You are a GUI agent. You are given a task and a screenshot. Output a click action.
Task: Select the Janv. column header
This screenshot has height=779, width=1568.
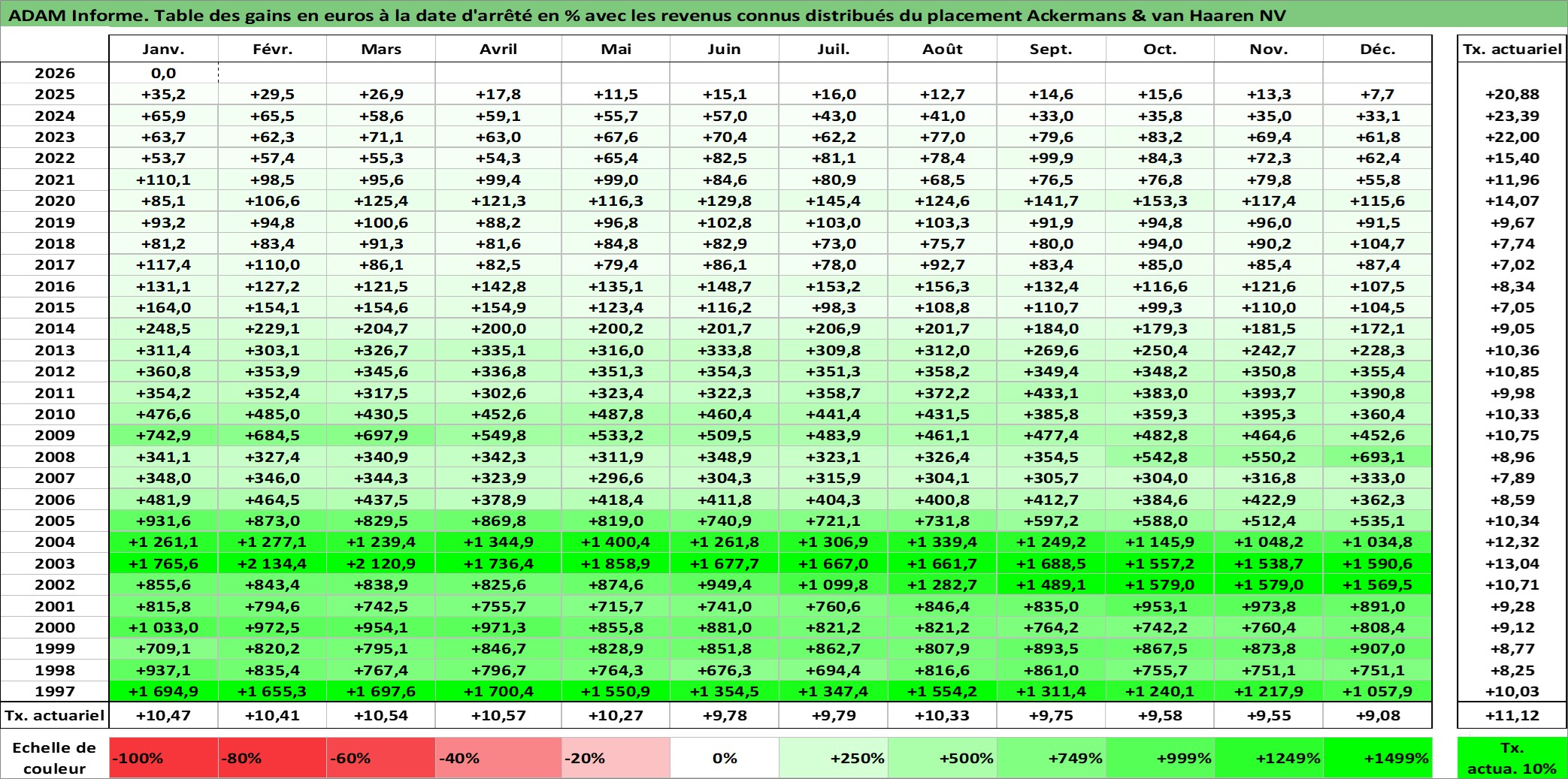pyautogui.click(x=163, y=49)
